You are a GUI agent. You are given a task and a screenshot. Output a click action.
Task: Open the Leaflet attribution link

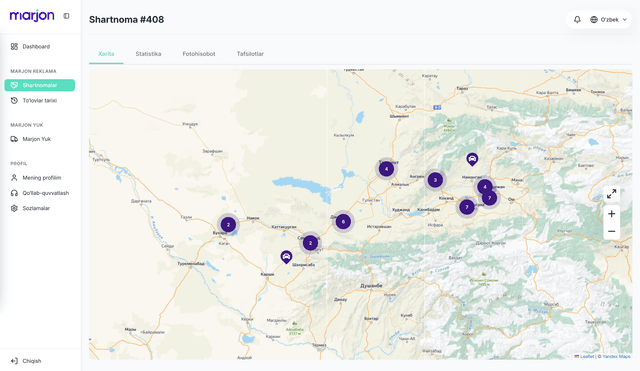(587, 356)
